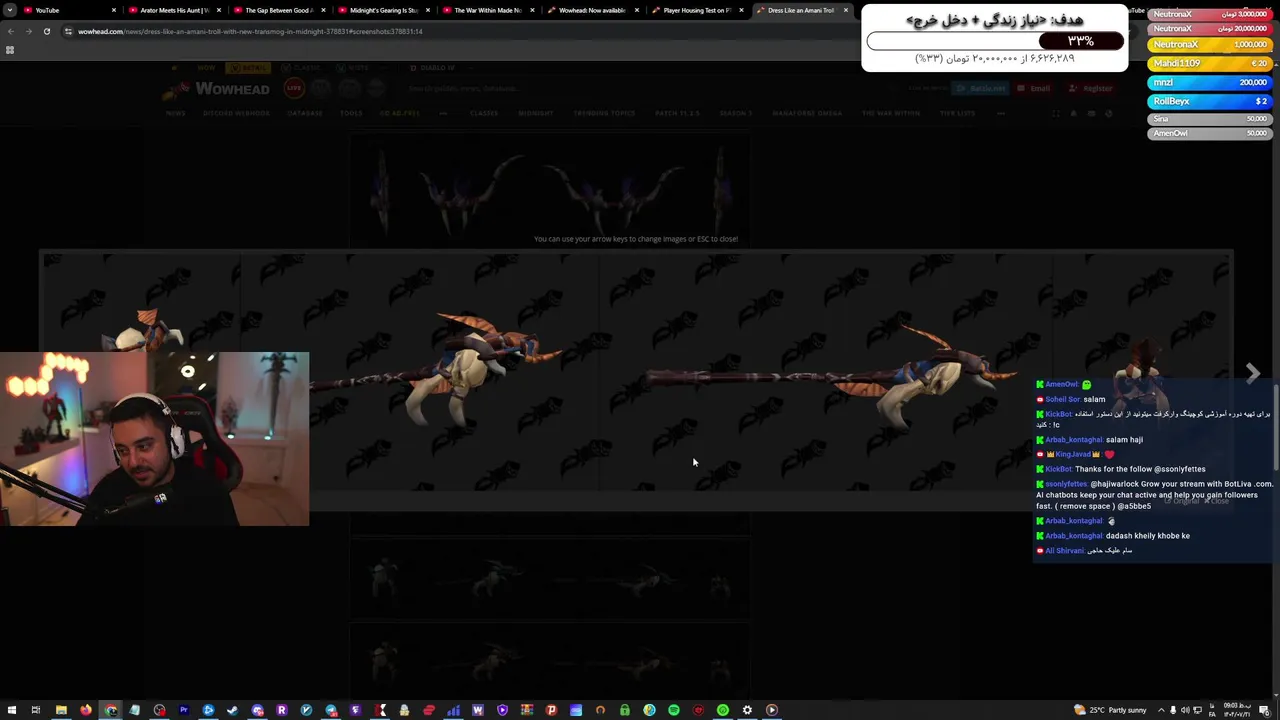The width and height of the screenshot is (1280, 720).
Task: Open the NEWS menu in Wowhead navigation
Action: click(176, 113)
